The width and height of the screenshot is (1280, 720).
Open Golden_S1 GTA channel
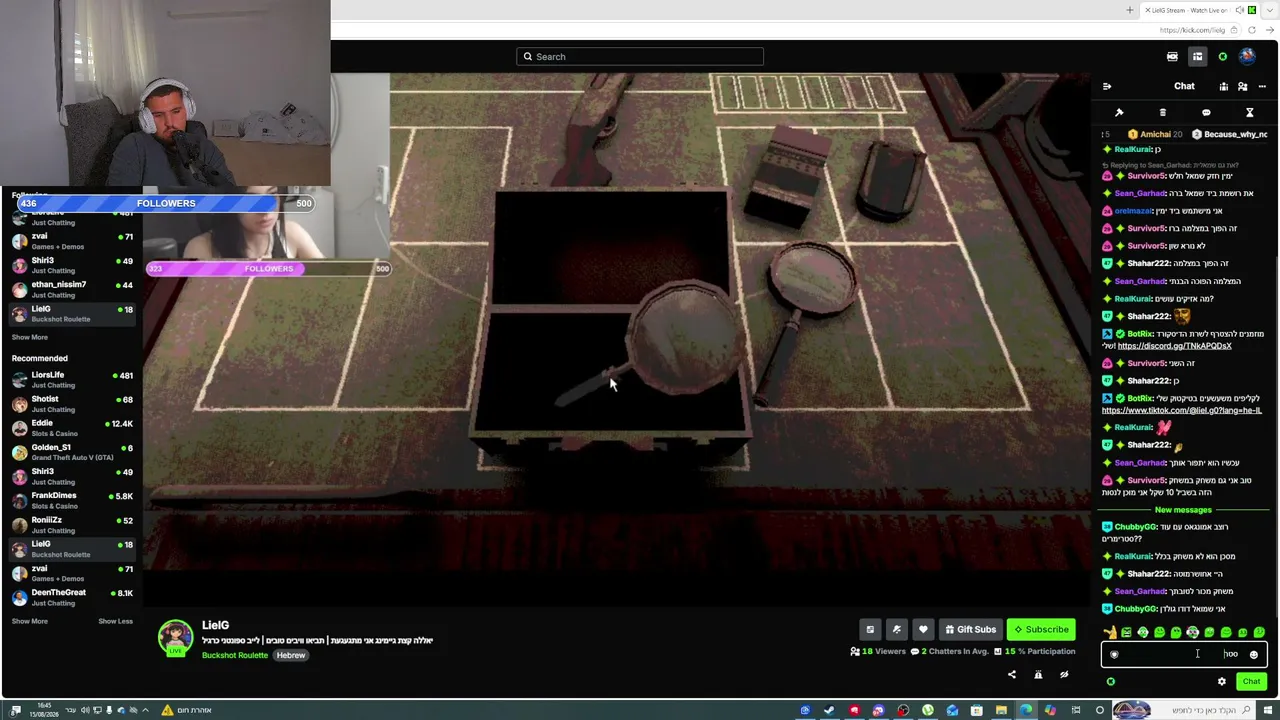72,452
